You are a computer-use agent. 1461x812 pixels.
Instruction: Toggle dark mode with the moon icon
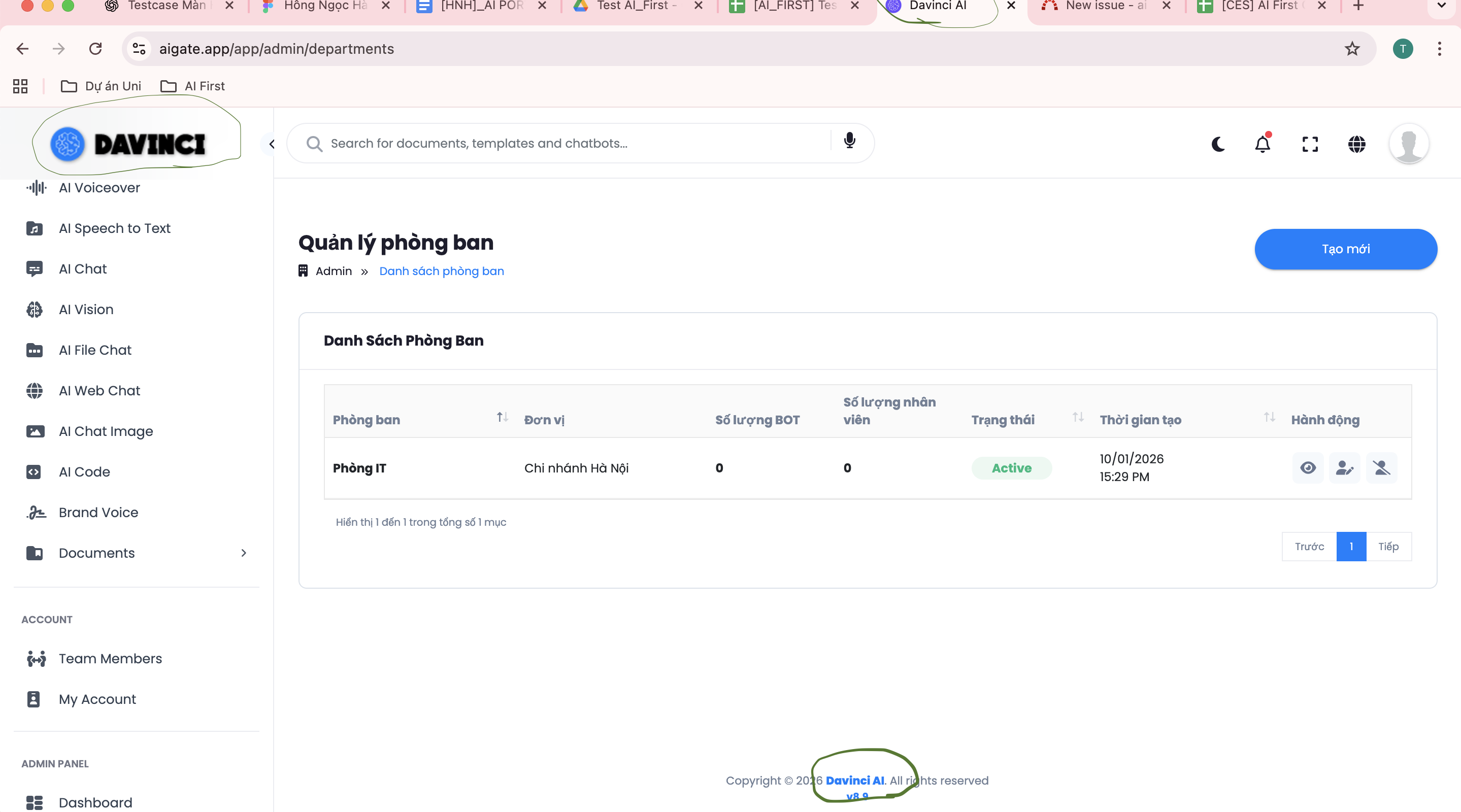[1218, 144]
